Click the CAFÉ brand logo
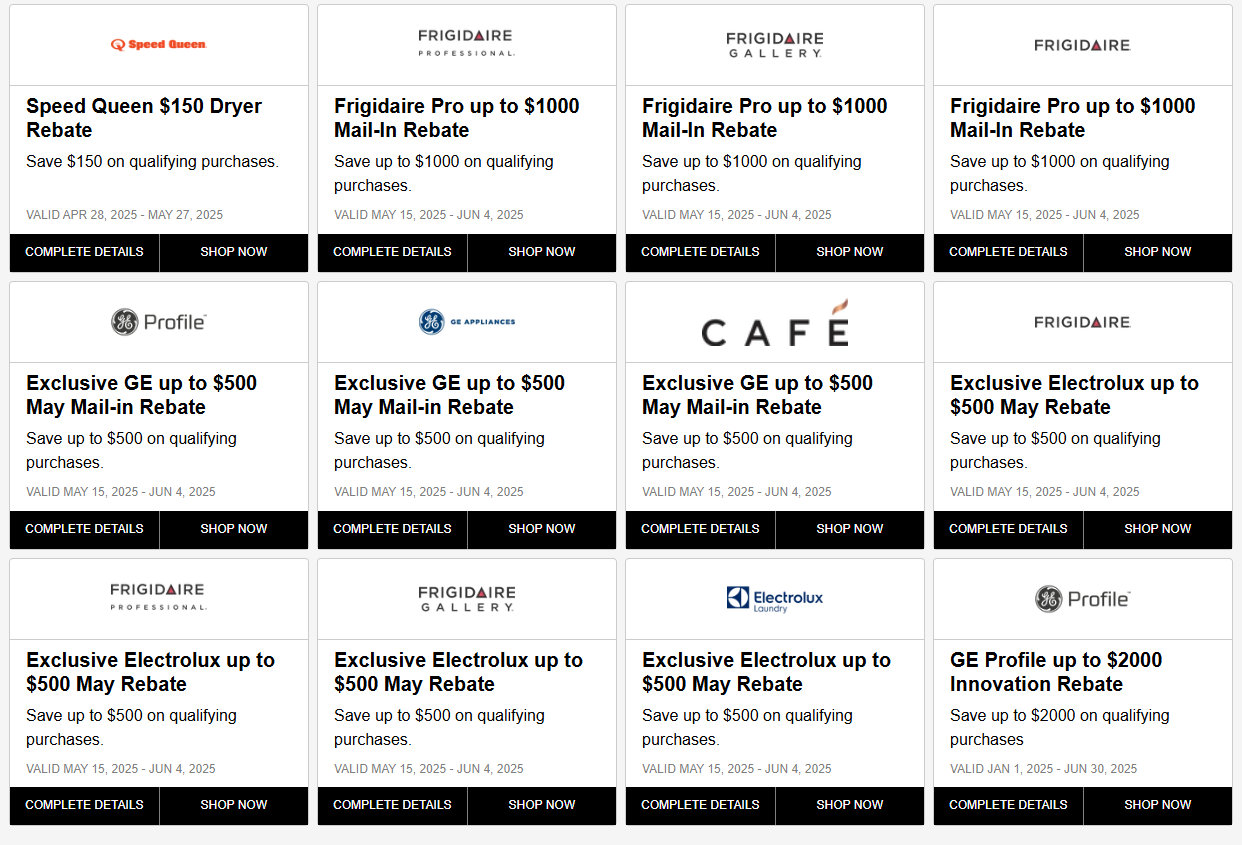1242x845 pixels. coord(775,323)
